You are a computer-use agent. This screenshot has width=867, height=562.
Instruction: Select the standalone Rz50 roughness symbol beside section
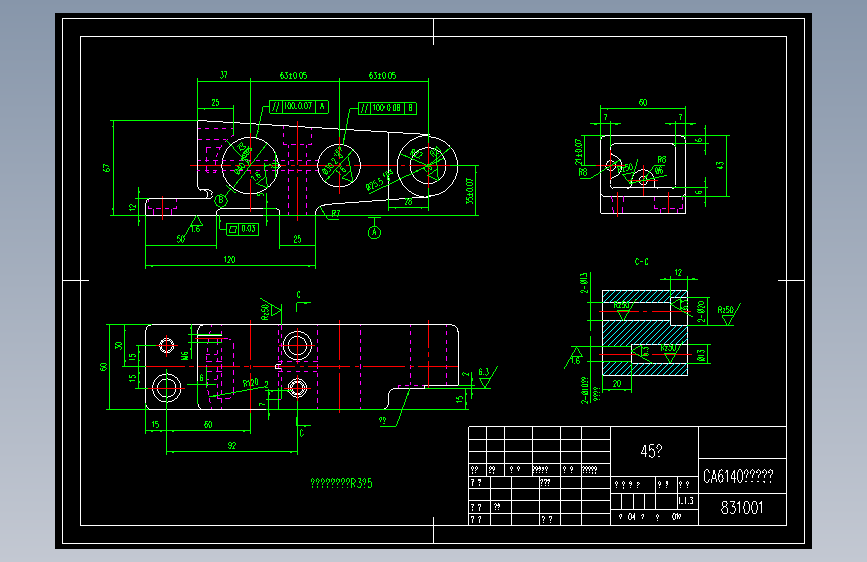coord(728,315)
